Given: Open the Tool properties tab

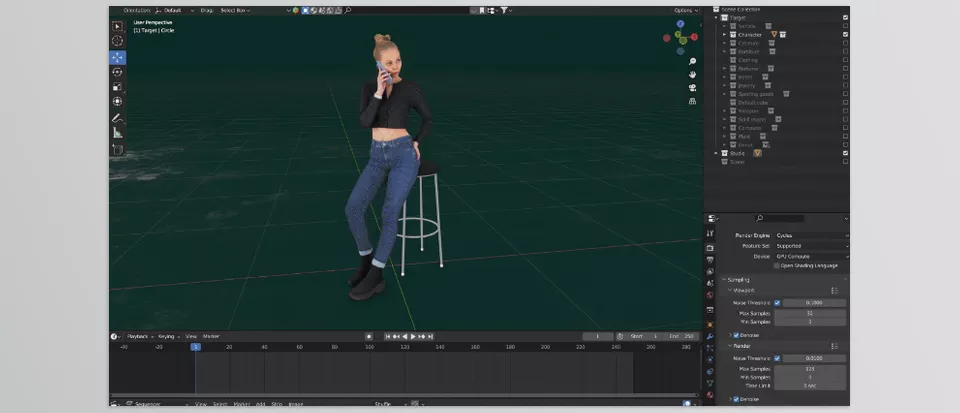Looking at the screenshot, I should click(710, 233).
